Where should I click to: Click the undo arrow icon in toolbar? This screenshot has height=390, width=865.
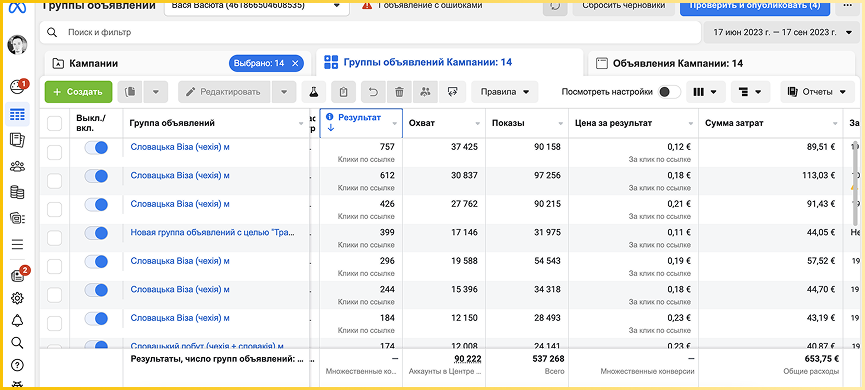[373, 92]
